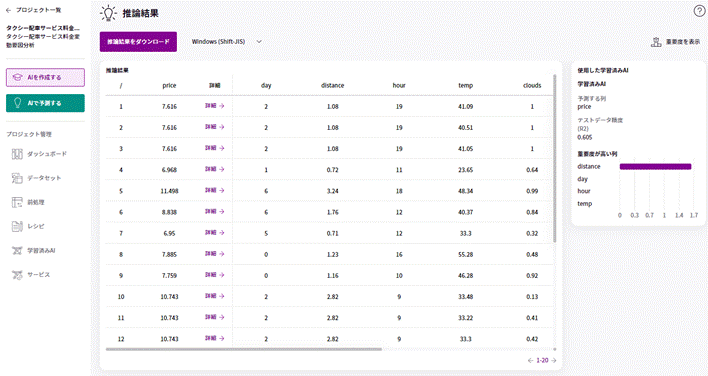Go back via project list arrow

click(8, 10)
